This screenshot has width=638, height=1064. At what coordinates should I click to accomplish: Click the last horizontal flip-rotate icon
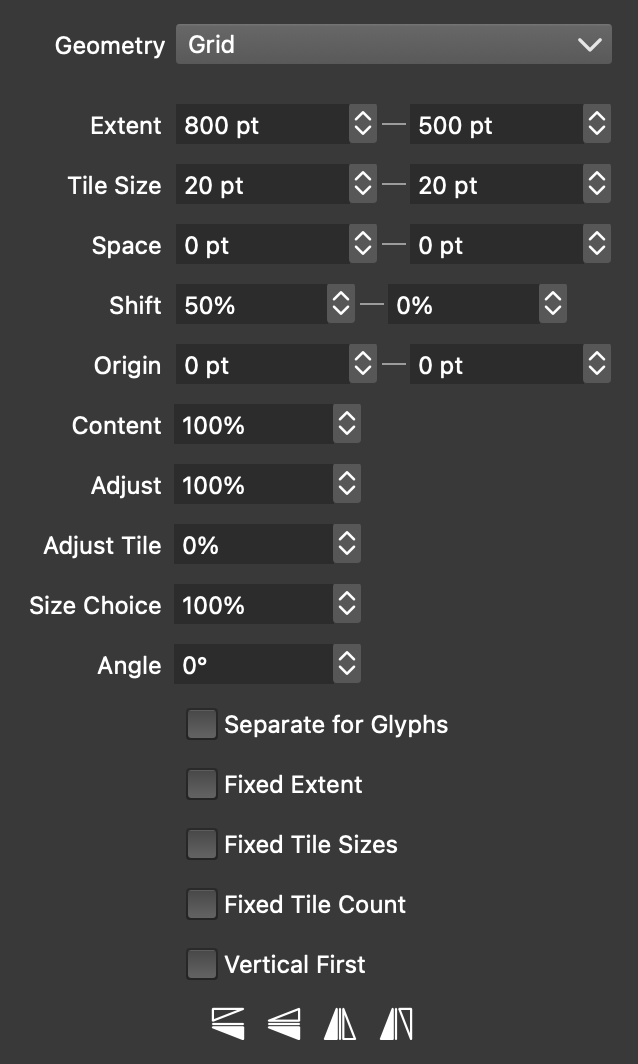[x=397, y=1023]
